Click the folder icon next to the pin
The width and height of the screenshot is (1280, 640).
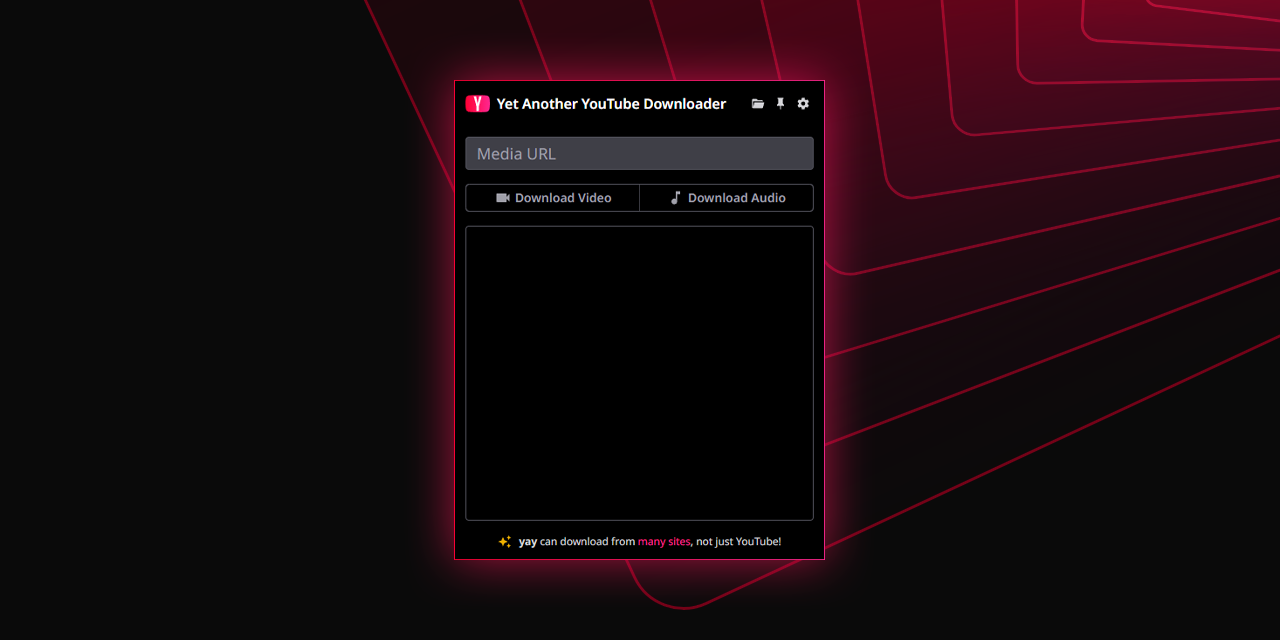click(x=757, y=103)
